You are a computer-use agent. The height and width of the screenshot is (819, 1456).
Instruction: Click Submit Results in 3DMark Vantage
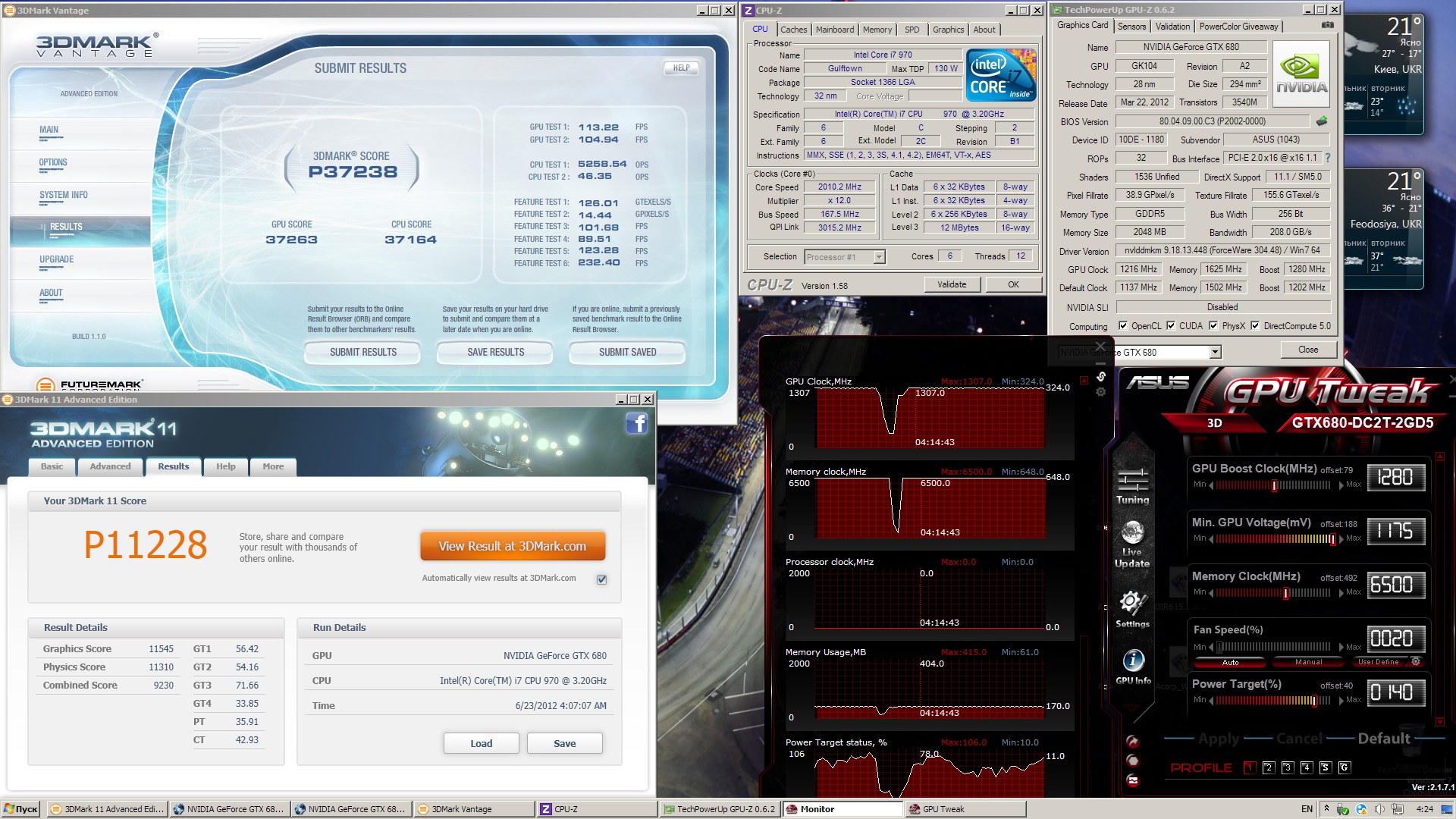tap(362, 352)
